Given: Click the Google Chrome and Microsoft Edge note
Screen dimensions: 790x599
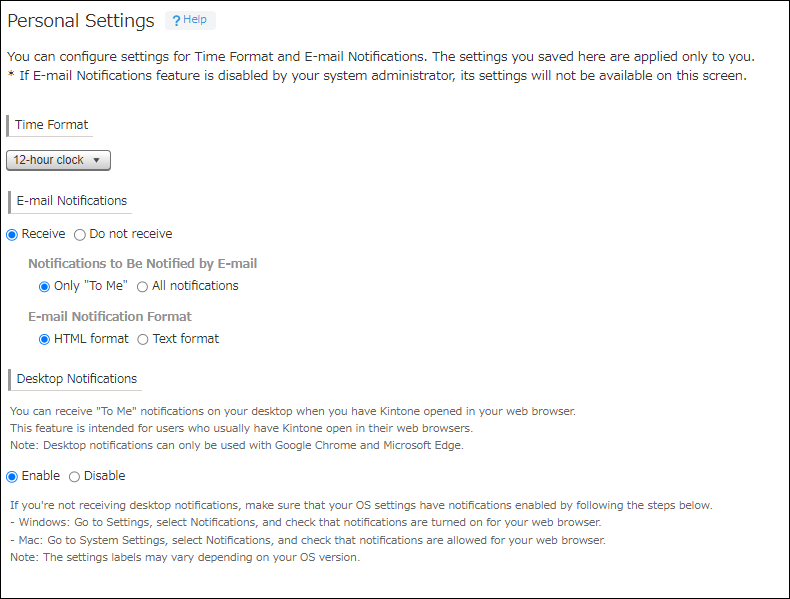Looking at the screenshot, I should (x=238, y=444).
